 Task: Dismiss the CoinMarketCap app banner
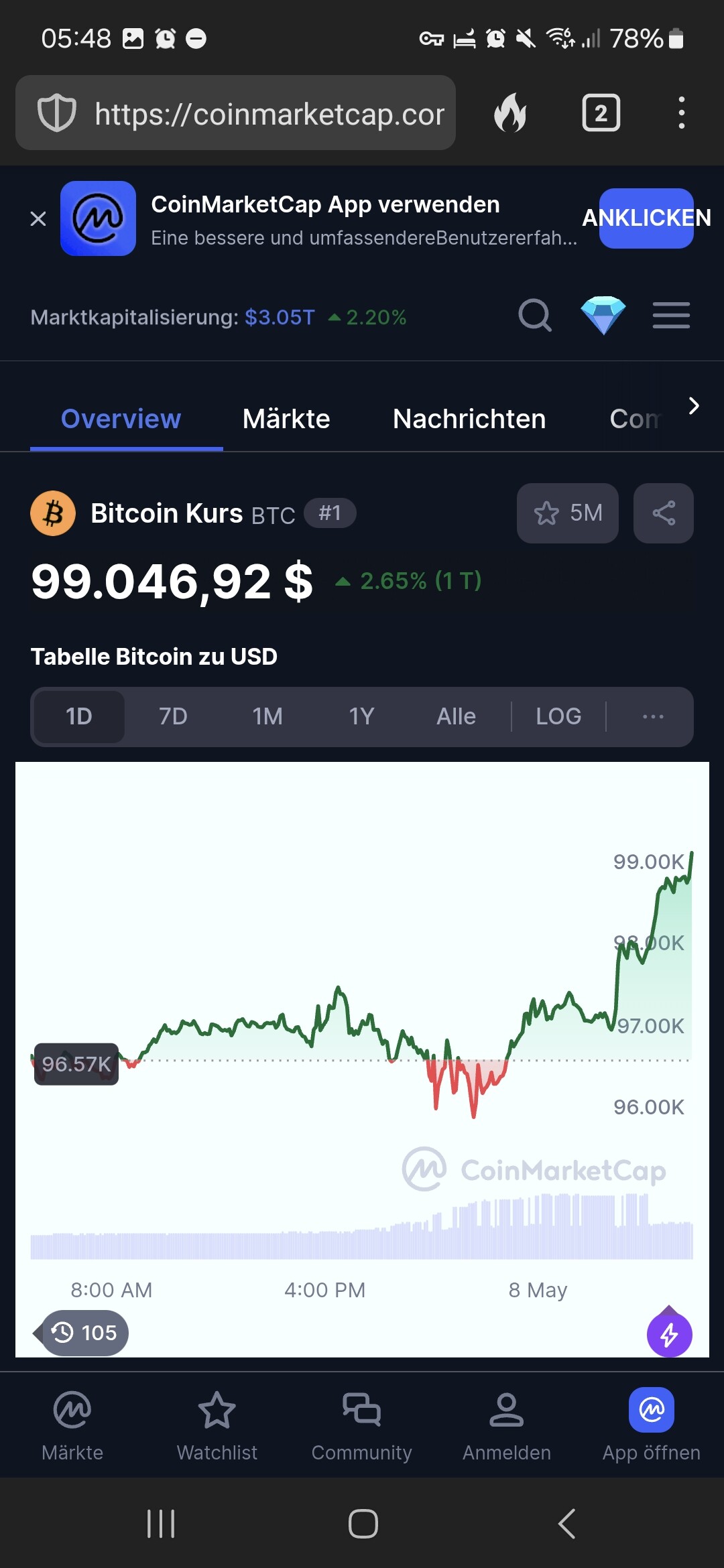[38, 218]
